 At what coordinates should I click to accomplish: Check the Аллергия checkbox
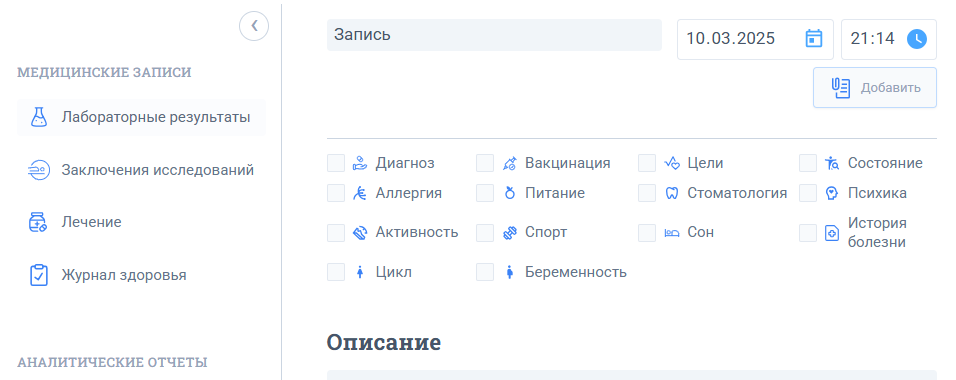point(336,193)
